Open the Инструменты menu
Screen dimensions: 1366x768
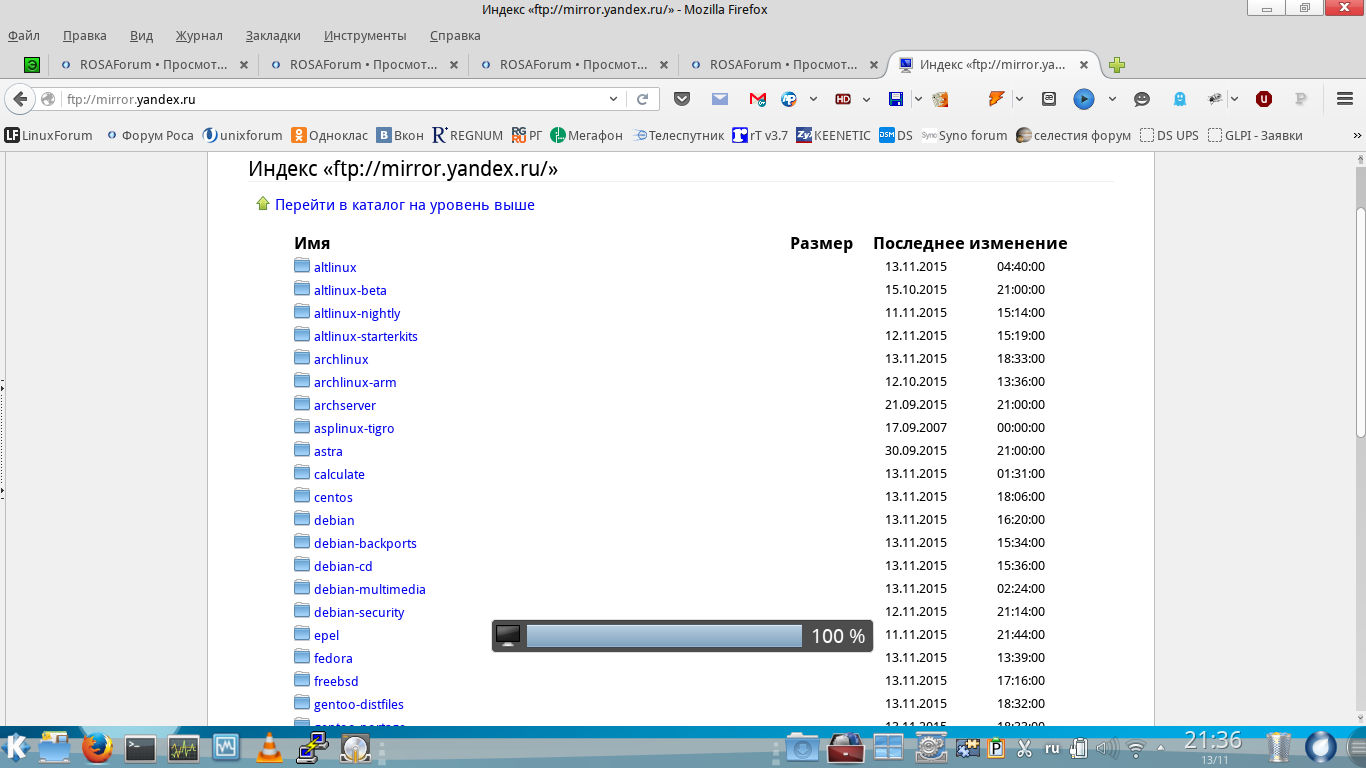coord(365,35)
